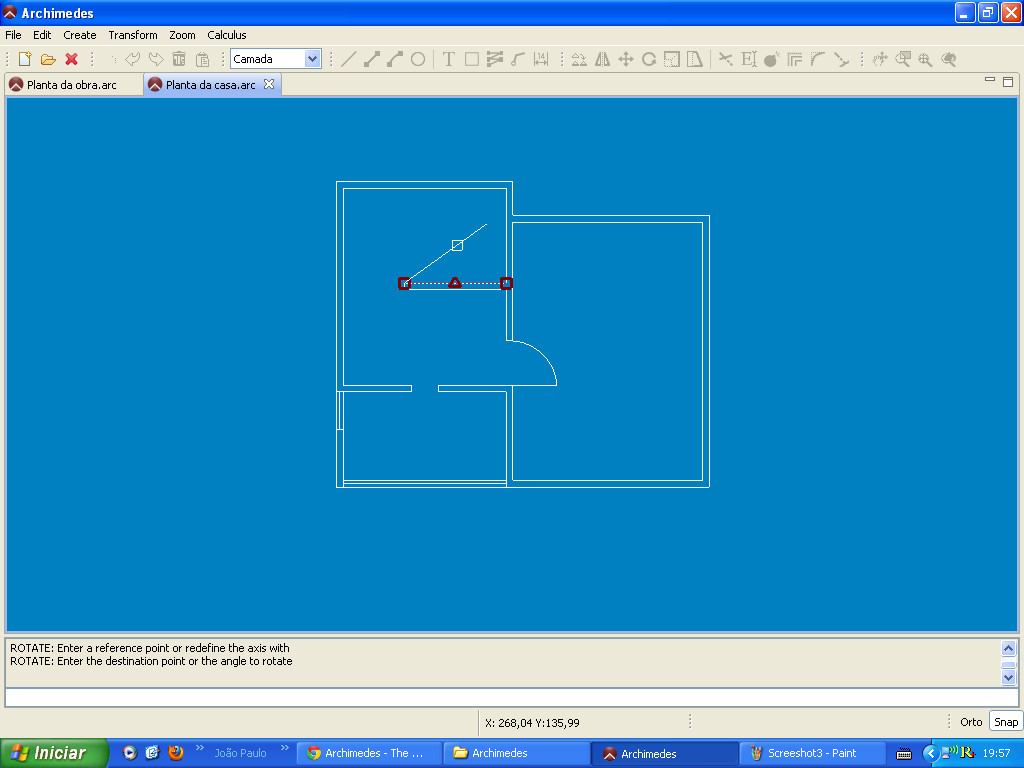Click the zoom previous icon

(x=949, y=59)
